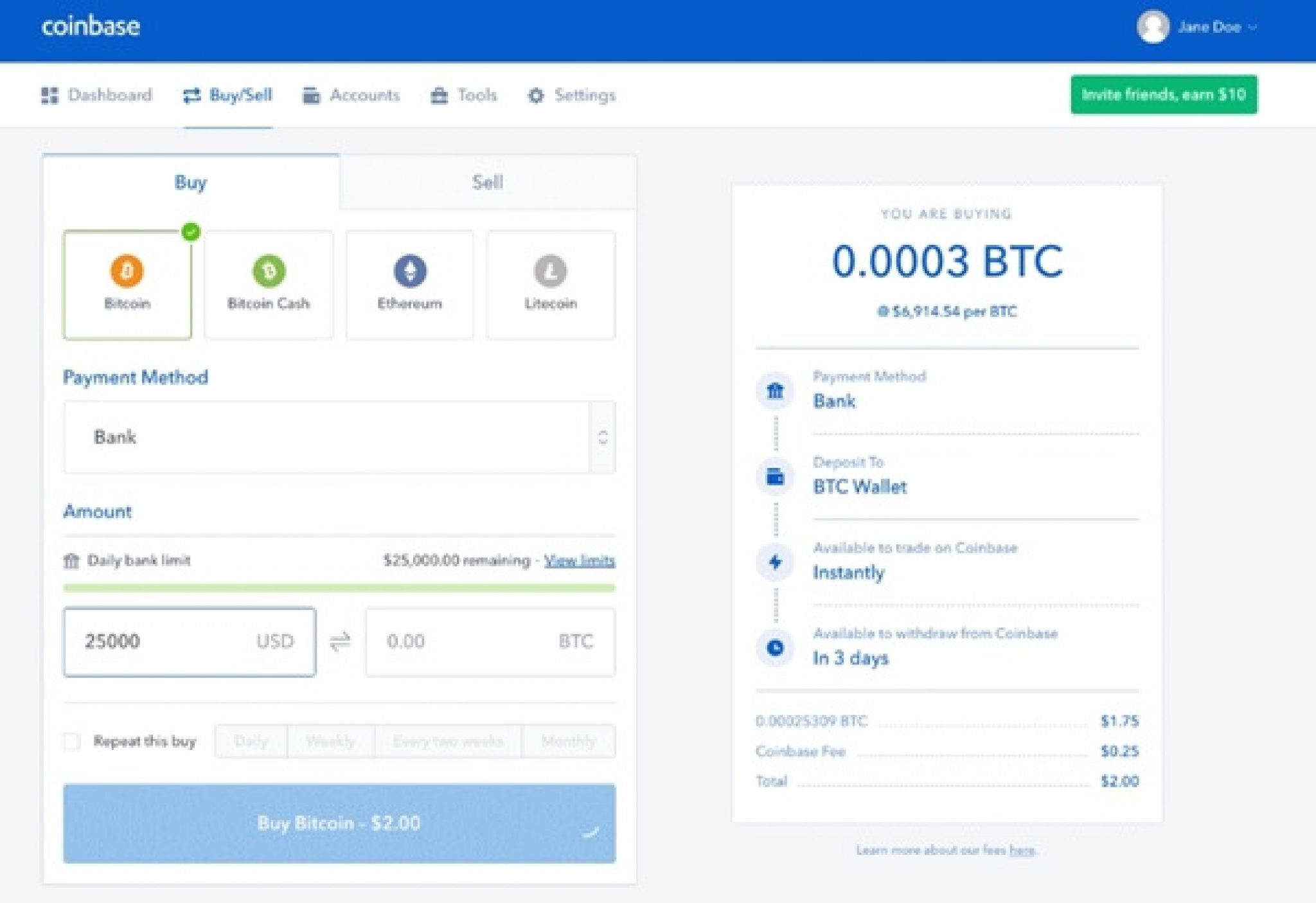
Task: Click the Coinbase logo
Action: click(91, 26)
